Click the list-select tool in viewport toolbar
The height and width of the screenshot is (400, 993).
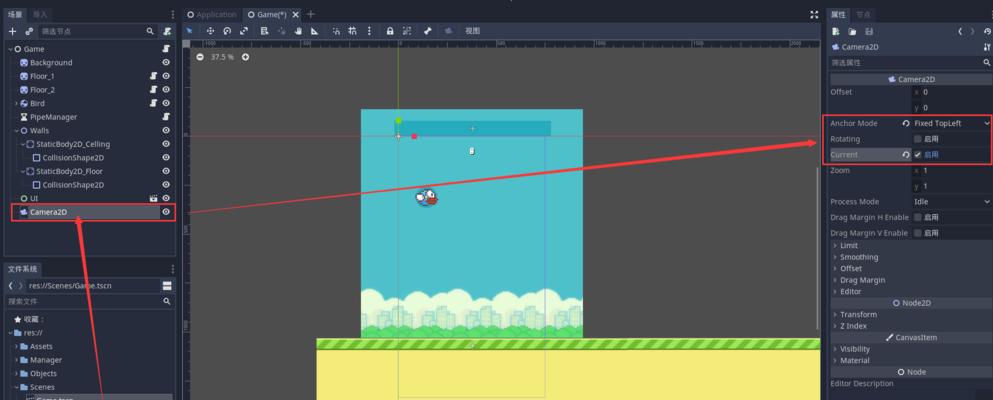264,31
